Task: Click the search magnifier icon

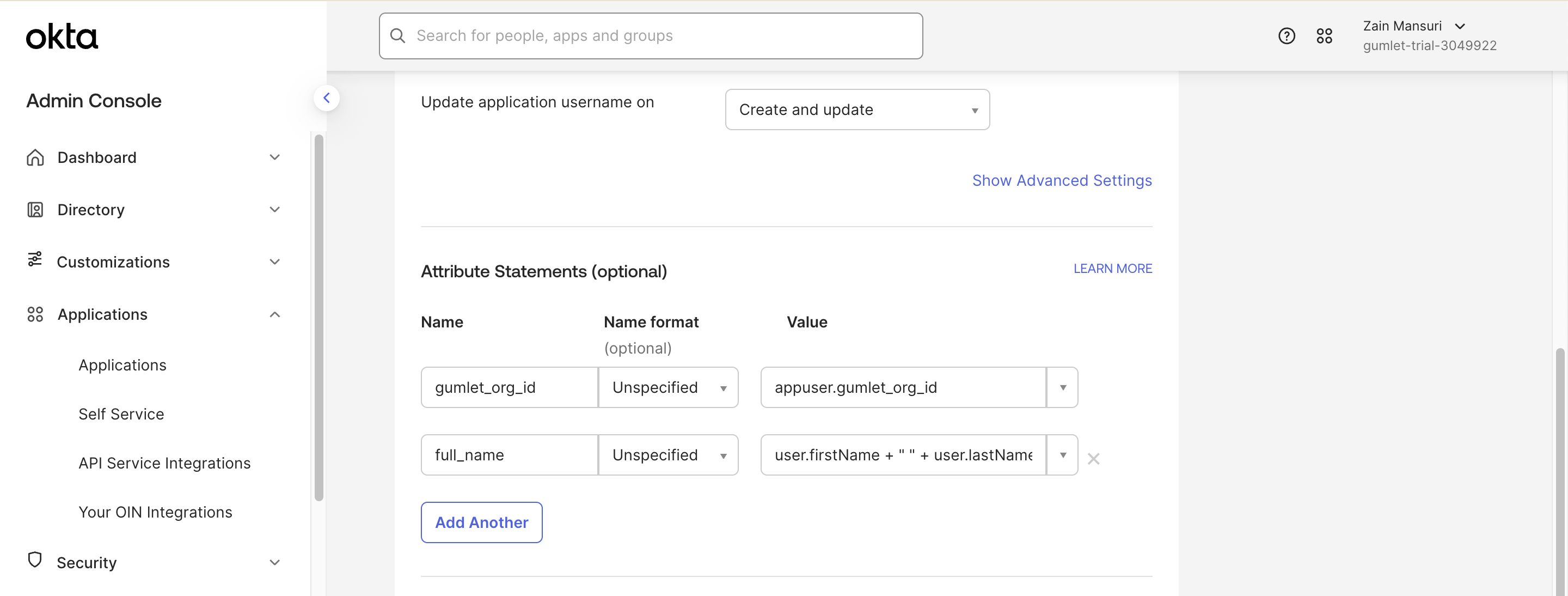Action: click(397, 36)
